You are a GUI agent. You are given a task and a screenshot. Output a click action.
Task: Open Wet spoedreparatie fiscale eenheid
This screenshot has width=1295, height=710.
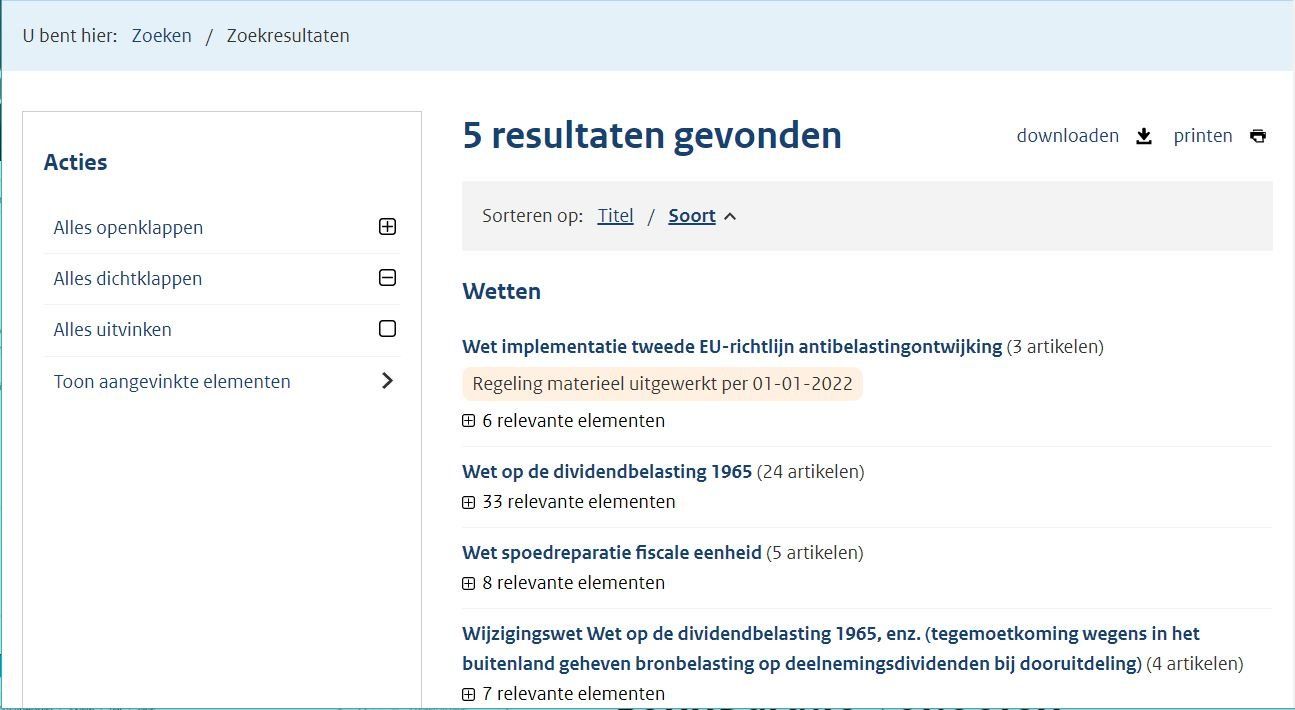pyautogui.click(x=612, y=553)
